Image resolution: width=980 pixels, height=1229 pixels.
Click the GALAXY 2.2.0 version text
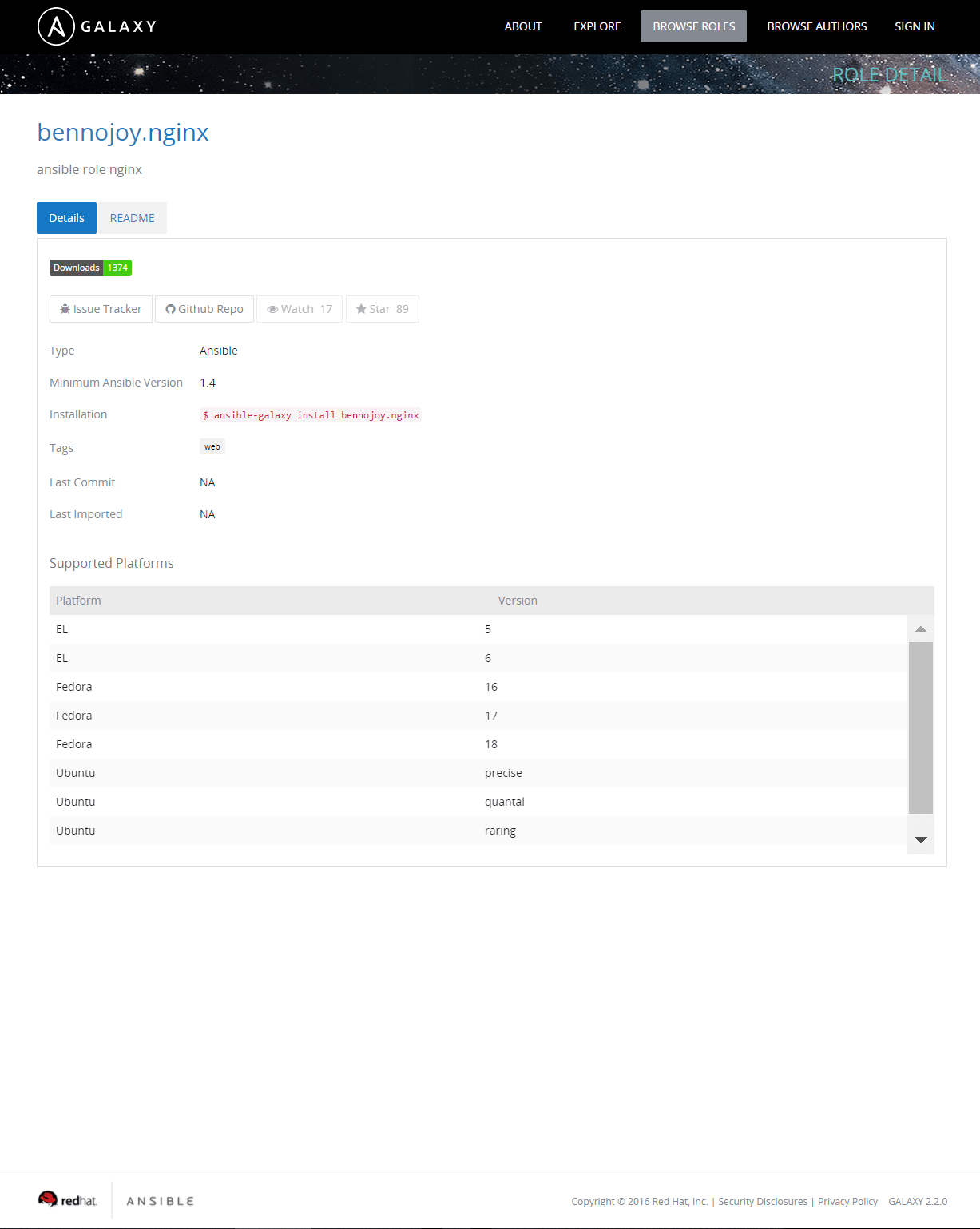pos(918,1201)
